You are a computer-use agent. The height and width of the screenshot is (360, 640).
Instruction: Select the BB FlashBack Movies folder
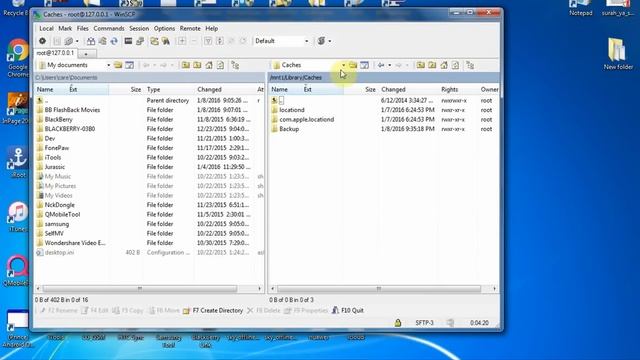(x=72, y=110)
